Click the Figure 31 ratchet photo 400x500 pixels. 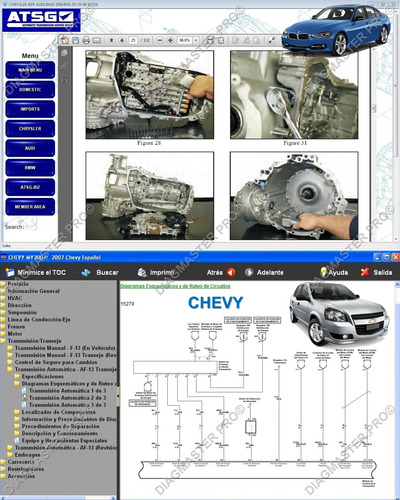pyautogui.click(x=294, y=95)
